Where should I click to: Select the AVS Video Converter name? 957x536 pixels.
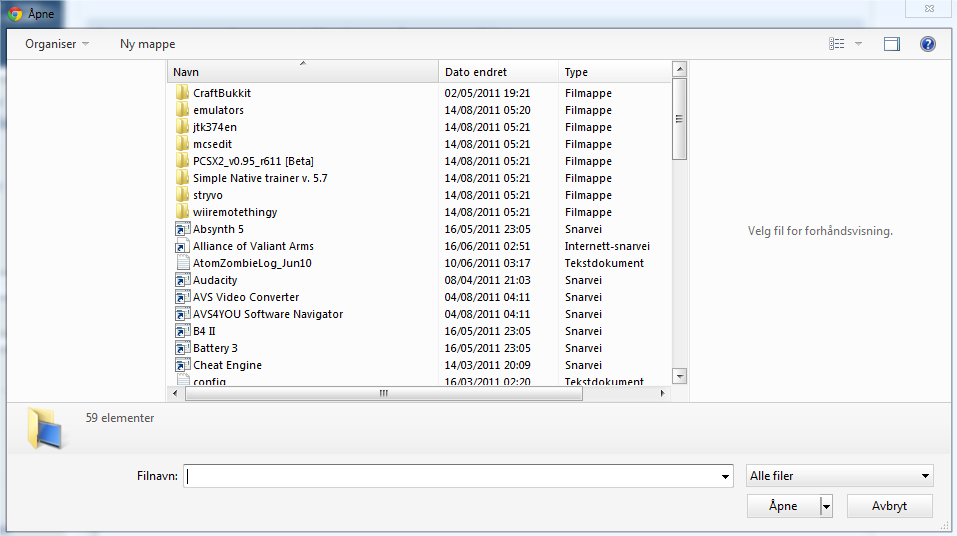click(x=246, y=297)
